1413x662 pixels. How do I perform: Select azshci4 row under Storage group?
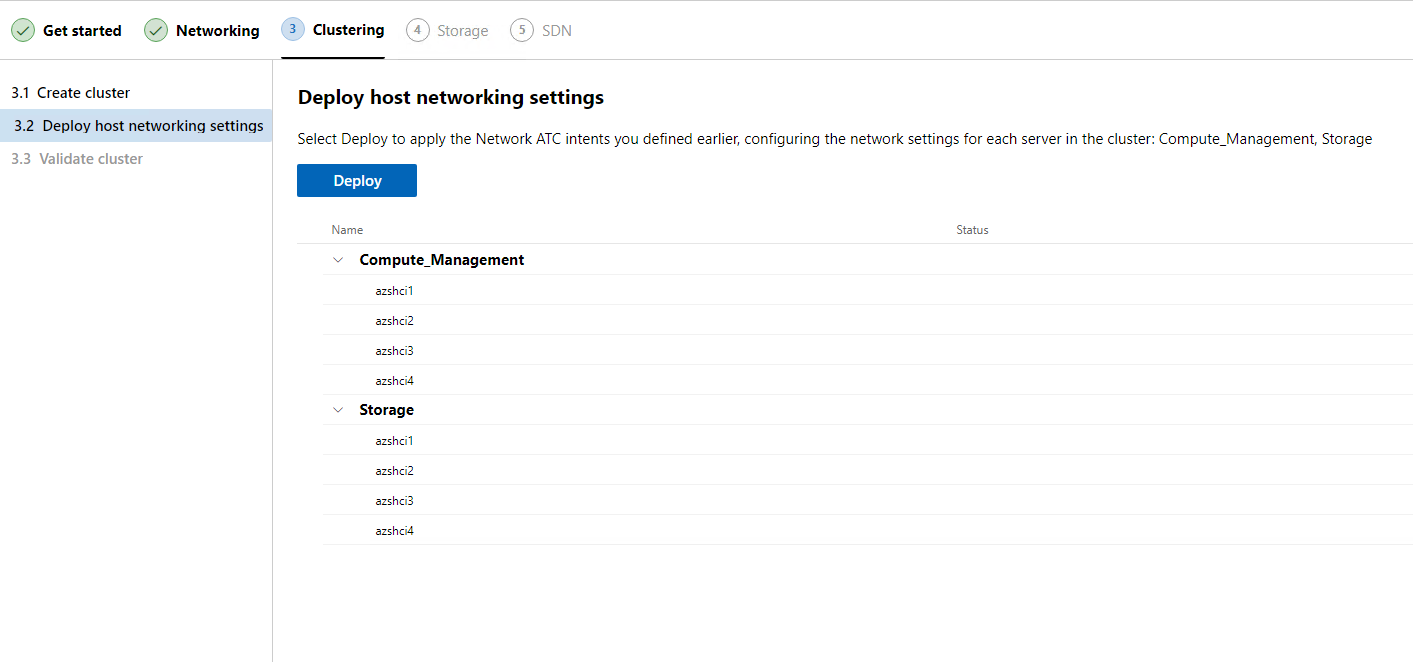(x=394, y=531)
